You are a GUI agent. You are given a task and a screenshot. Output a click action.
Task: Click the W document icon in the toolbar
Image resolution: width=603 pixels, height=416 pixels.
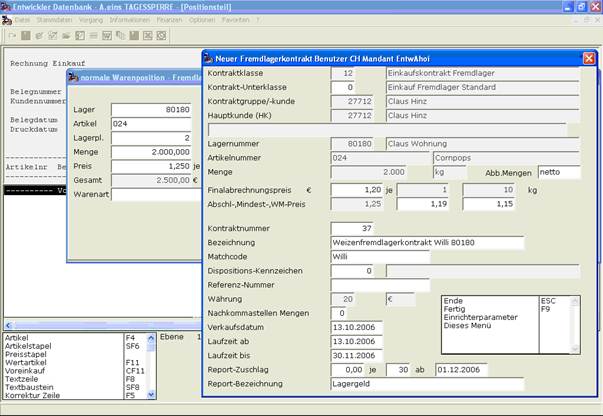click(x=107, y=36)
